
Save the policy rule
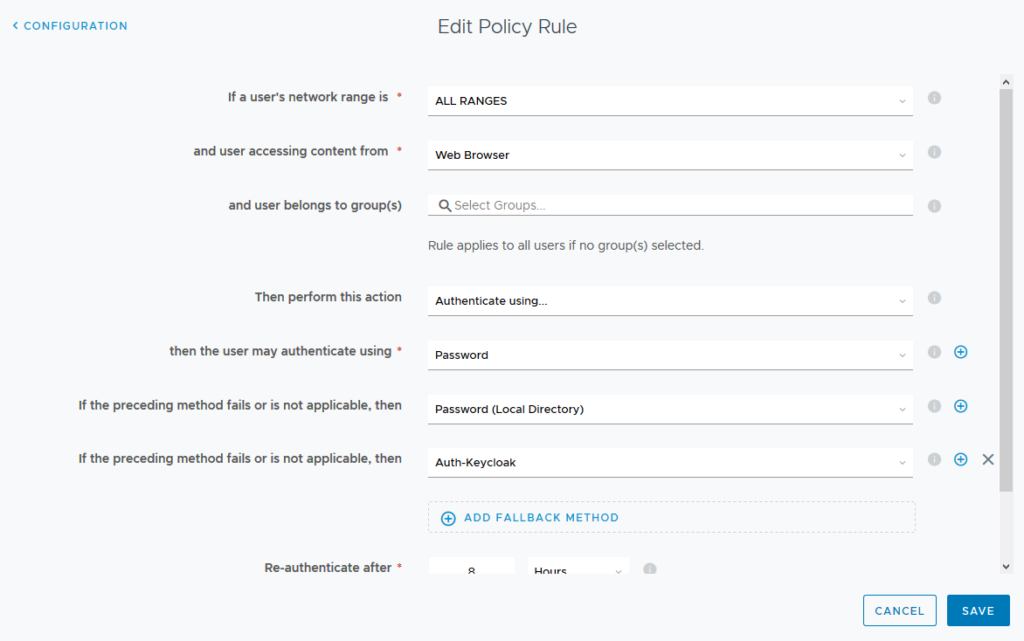(978, 611)
